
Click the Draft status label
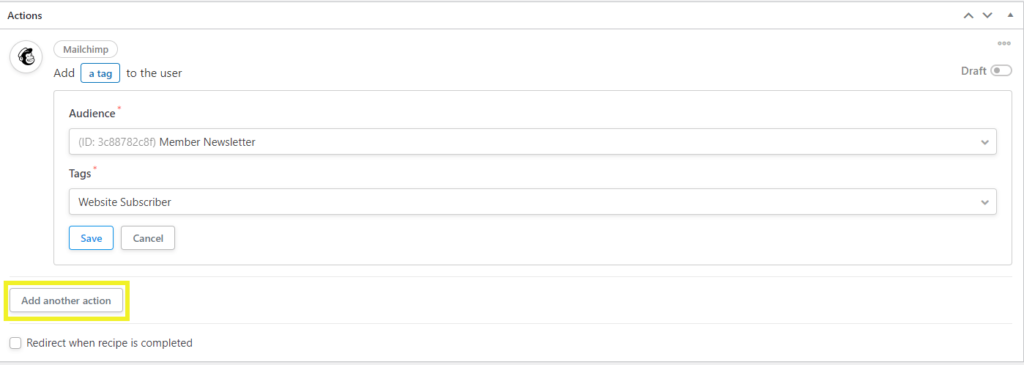click(974, 71)
